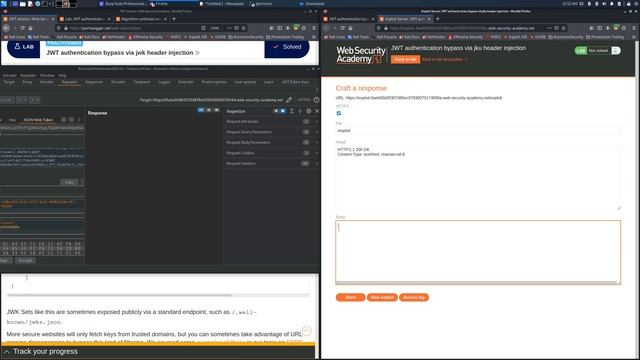Click the View exploit button
Image resolution: width=640 pixels, height=360 pixels.
pos(382,298)
